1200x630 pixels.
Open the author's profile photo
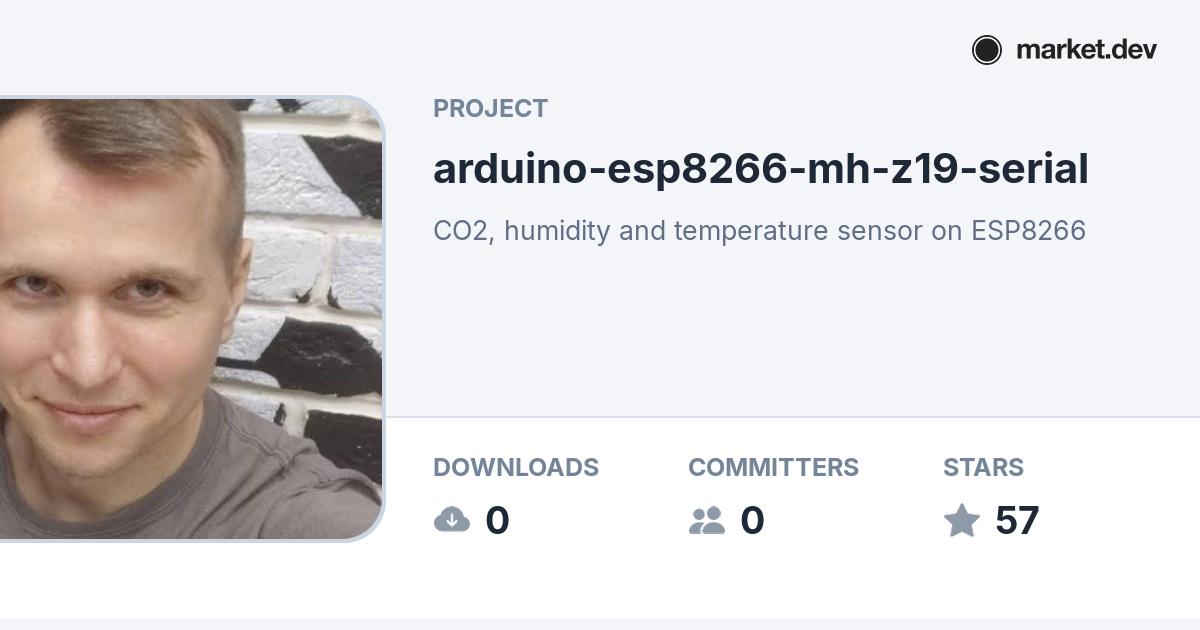(191, 319)
